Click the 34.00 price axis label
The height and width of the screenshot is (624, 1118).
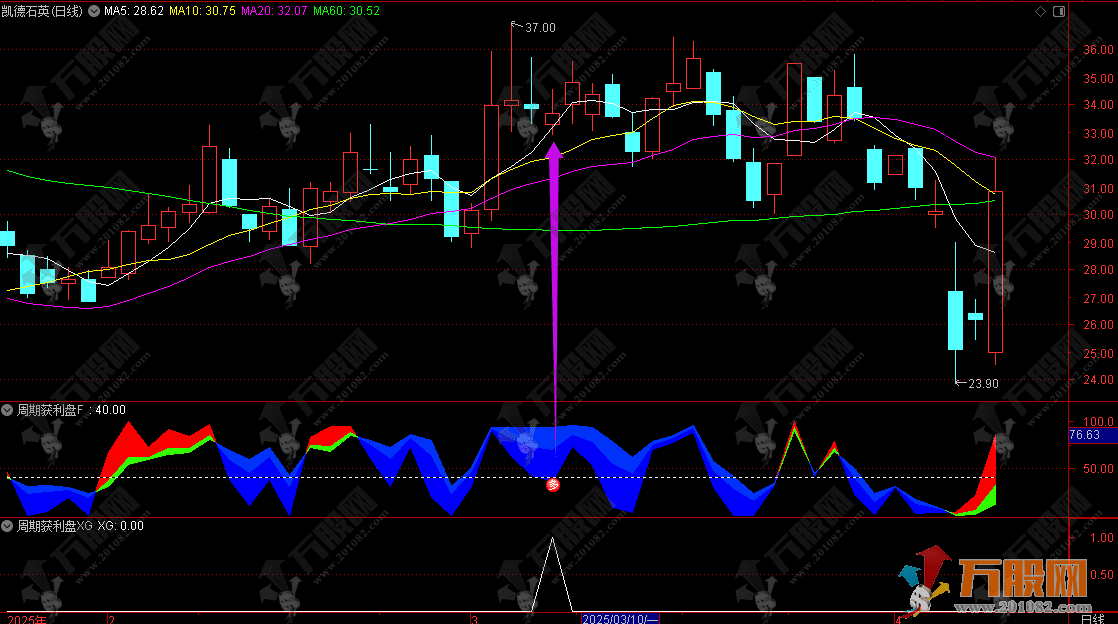click(1098, 105)
